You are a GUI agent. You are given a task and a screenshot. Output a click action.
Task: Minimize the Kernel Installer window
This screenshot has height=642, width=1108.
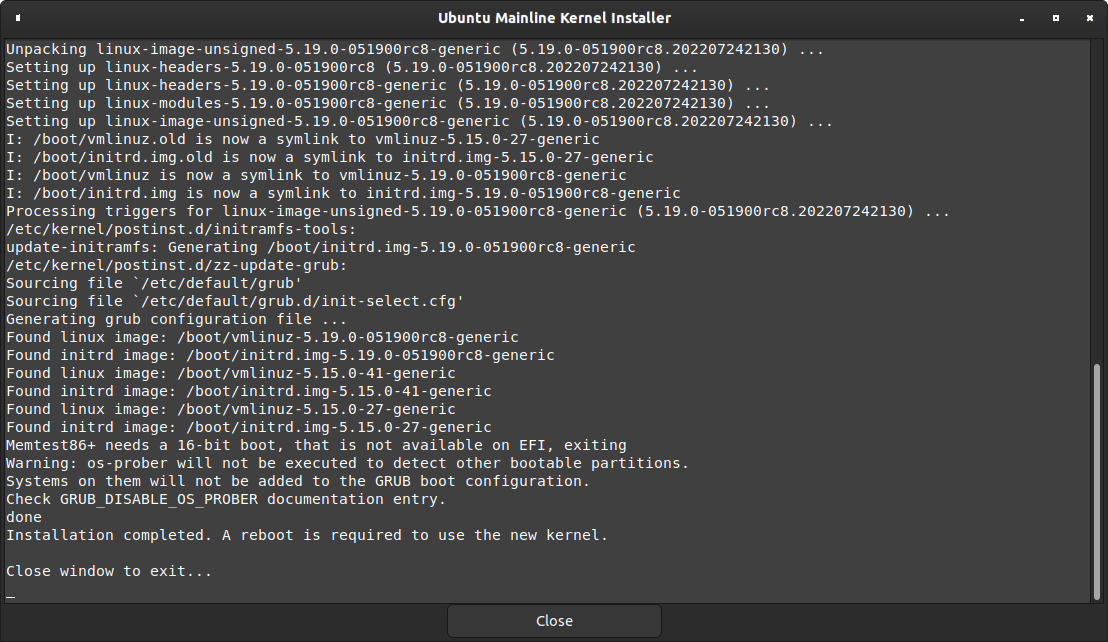1023,18
